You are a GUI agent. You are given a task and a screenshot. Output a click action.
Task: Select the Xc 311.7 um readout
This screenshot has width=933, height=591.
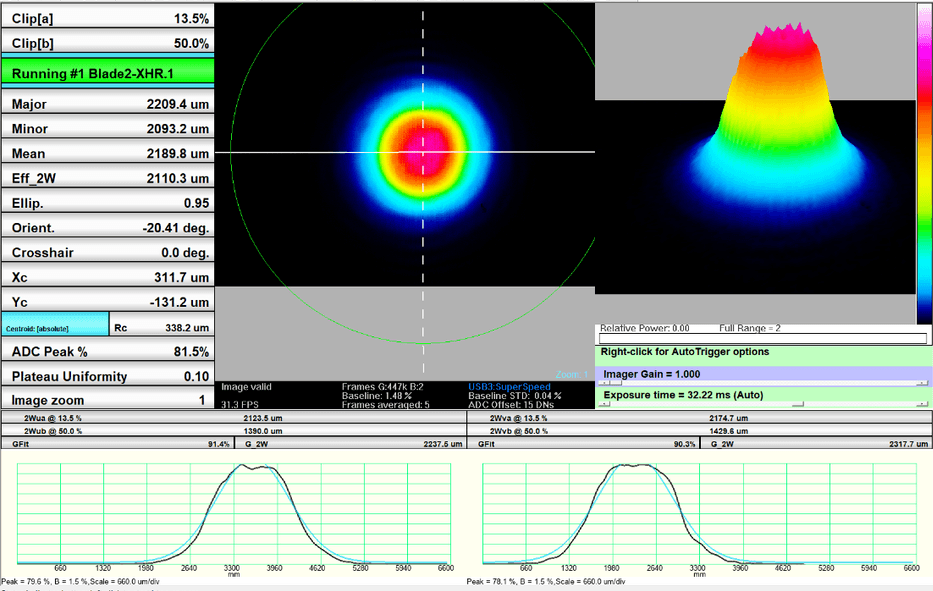[108, 277]
